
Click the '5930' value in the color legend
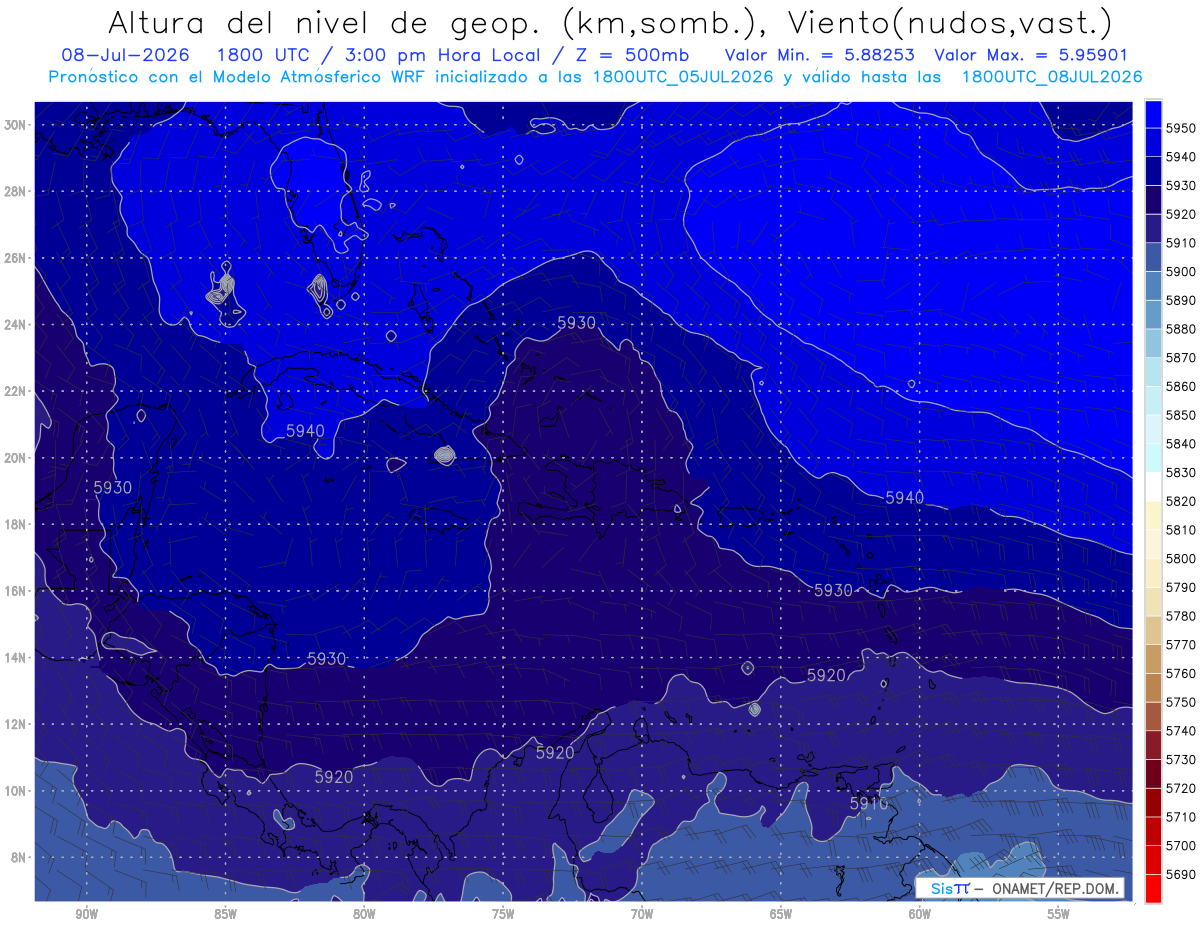click(x=1180, y=185)
